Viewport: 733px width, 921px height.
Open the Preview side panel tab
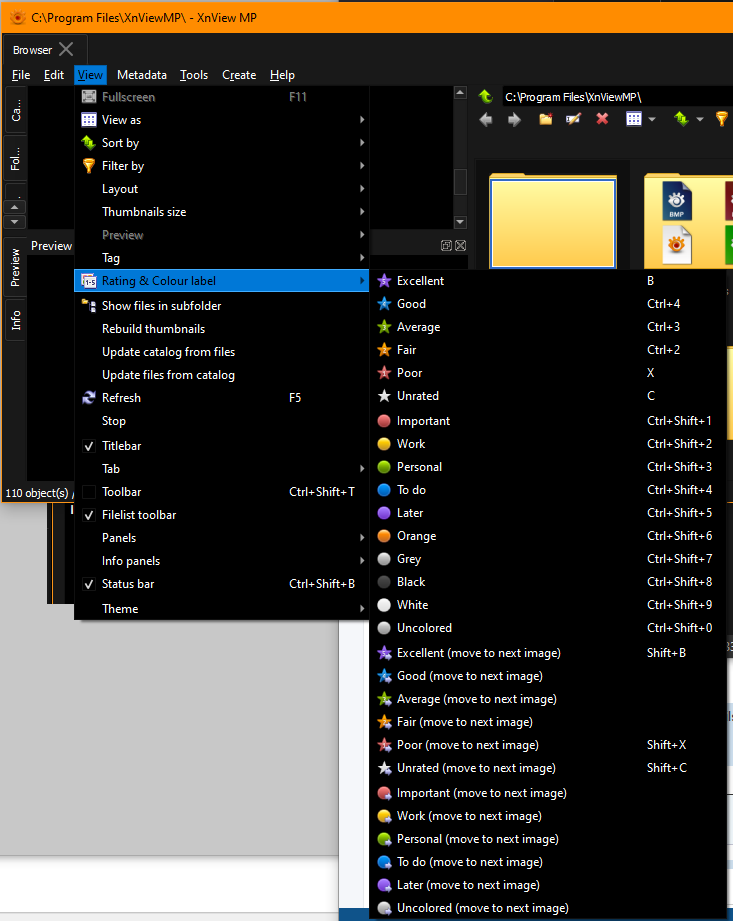[x=15, y=267]
